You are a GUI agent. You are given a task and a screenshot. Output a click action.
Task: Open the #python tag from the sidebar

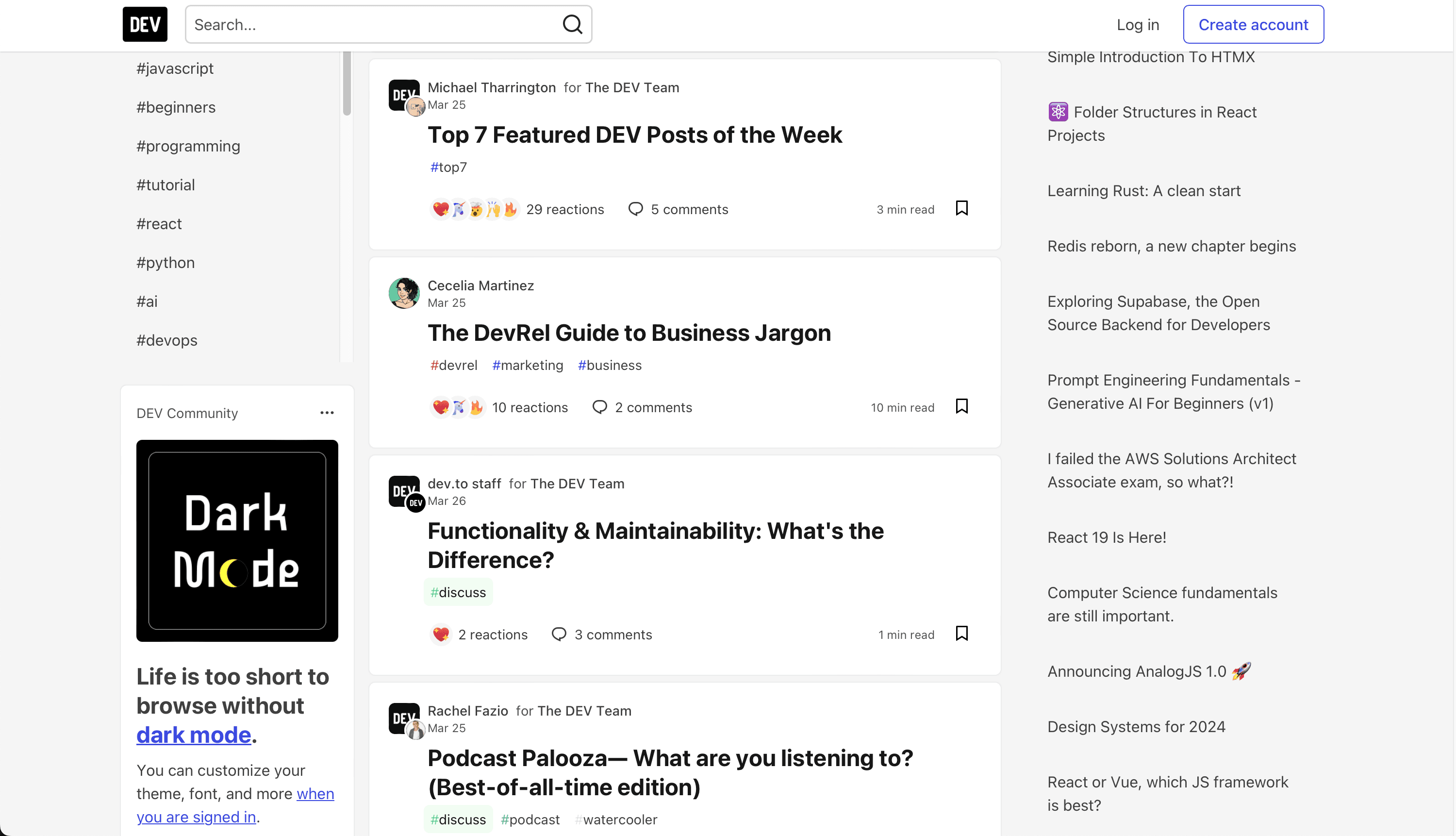pos(165,262)
